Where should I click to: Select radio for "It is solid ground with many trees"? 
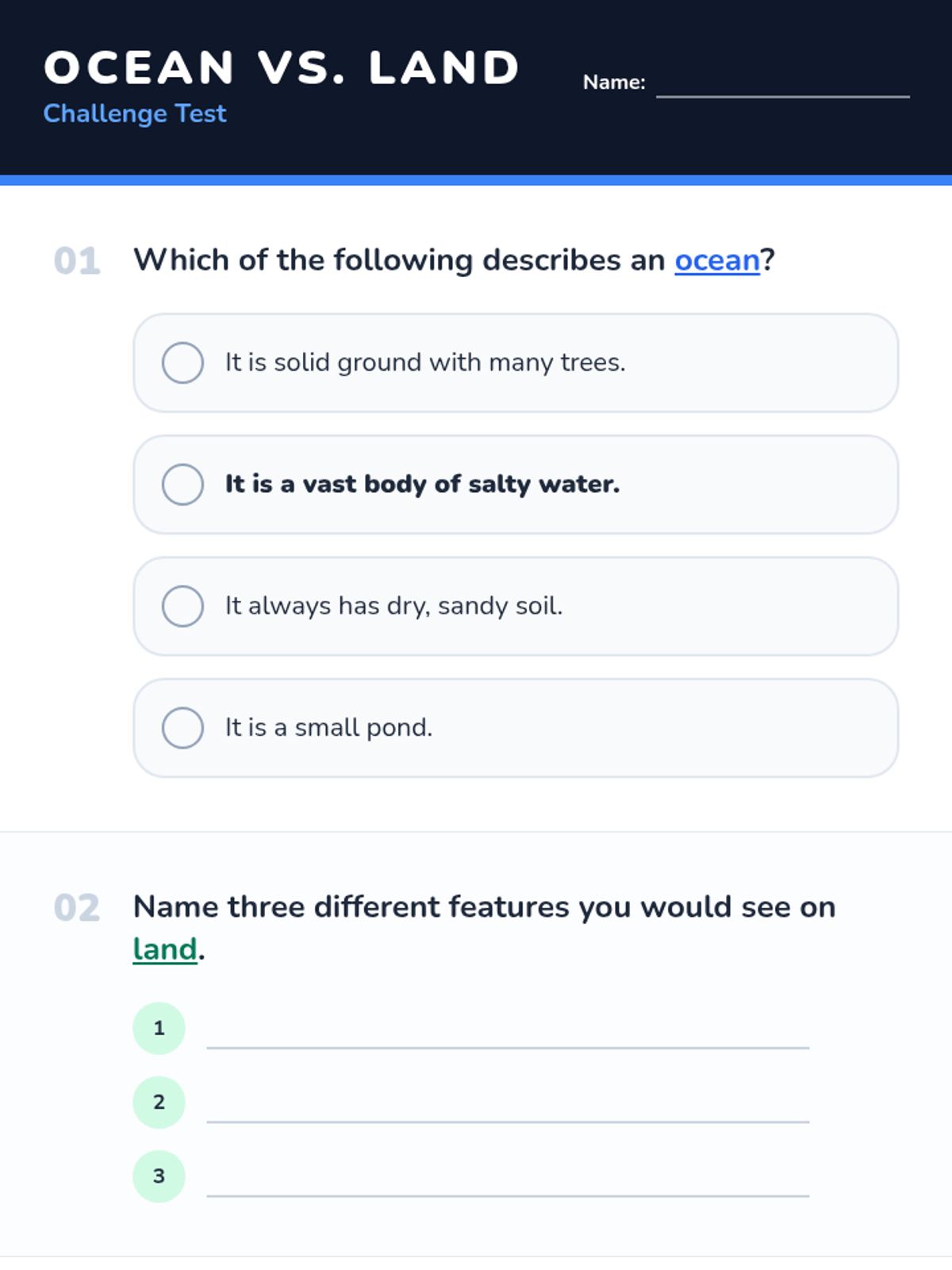pos(182,363)
